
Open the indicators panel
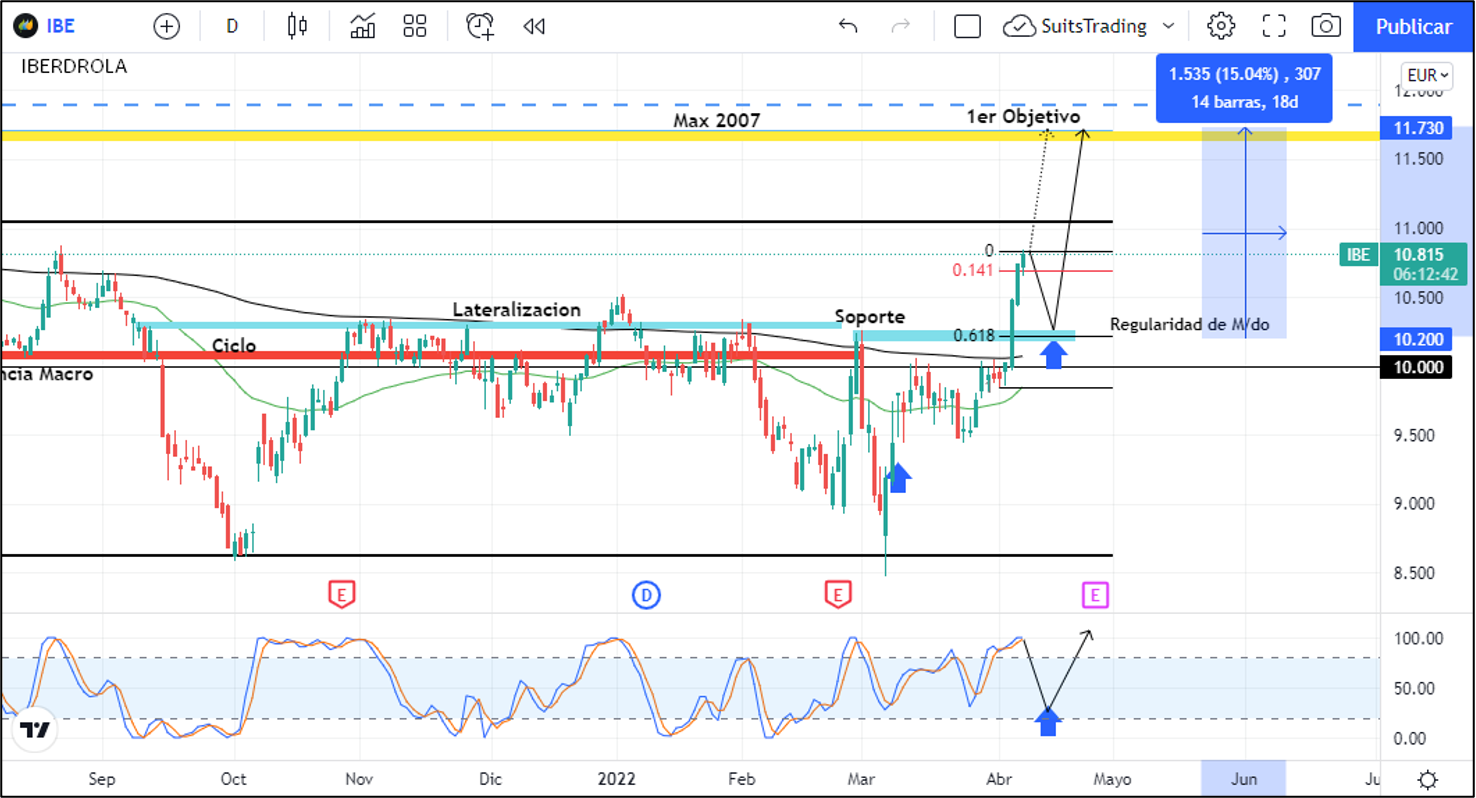[362, 27]
